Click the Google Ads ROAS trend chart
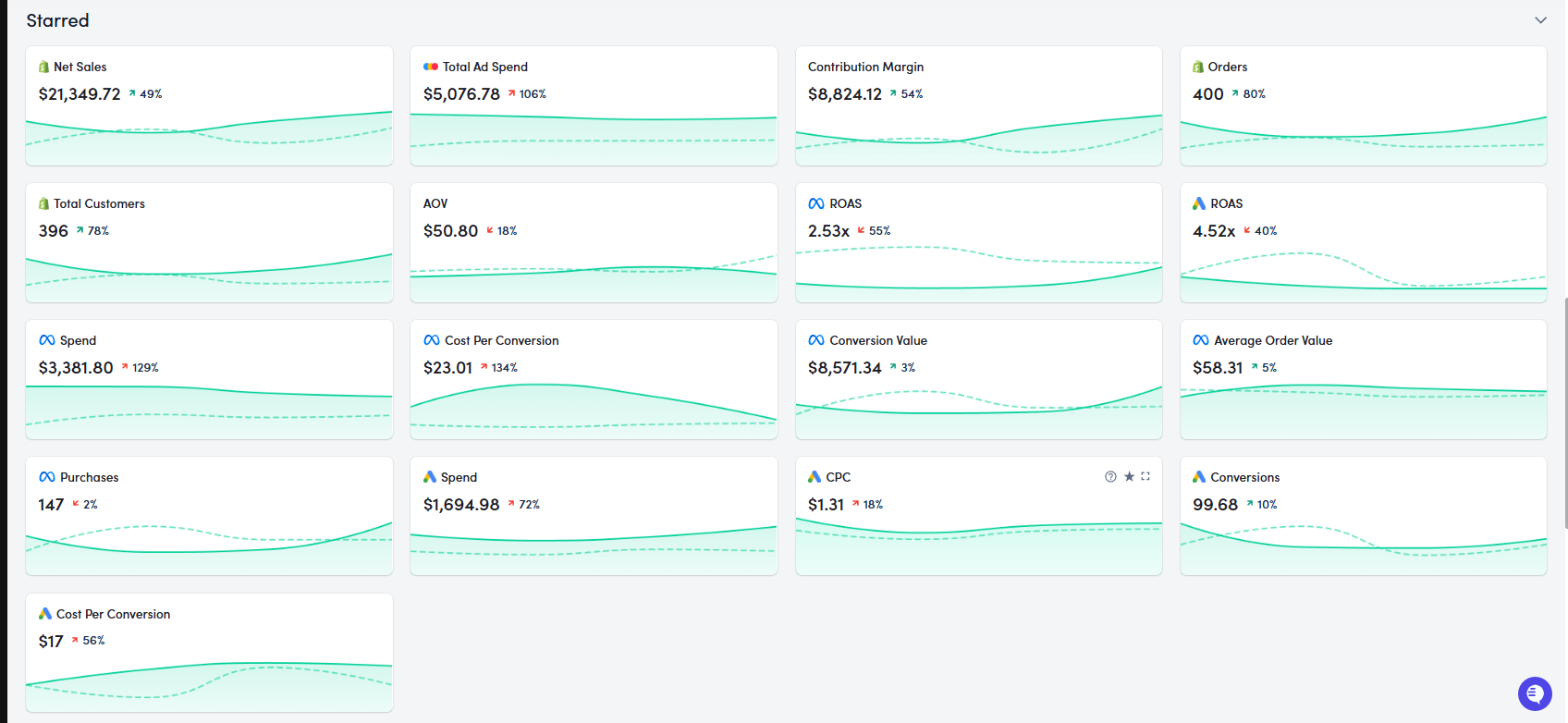The image size is (1568, 723). click(x=1363, y=274)
